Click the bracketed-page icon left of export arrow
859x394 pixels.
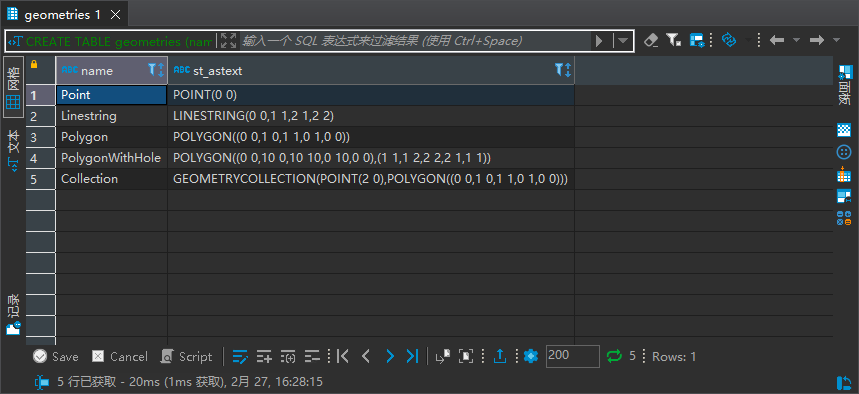click(x=466, y=357)
